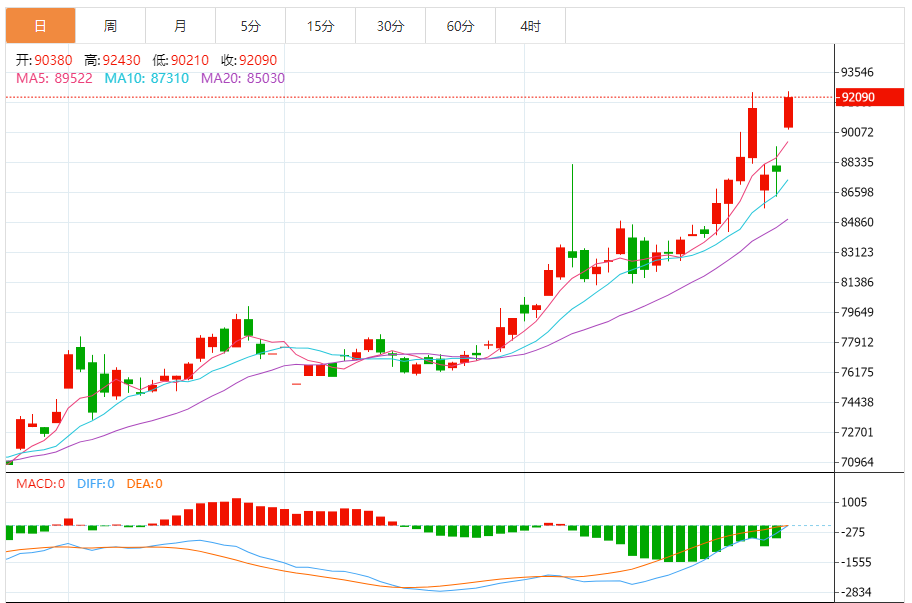Select the MACD:0 indicator label
The width and height of the screenshot is (912, 603).
point(40,484)
